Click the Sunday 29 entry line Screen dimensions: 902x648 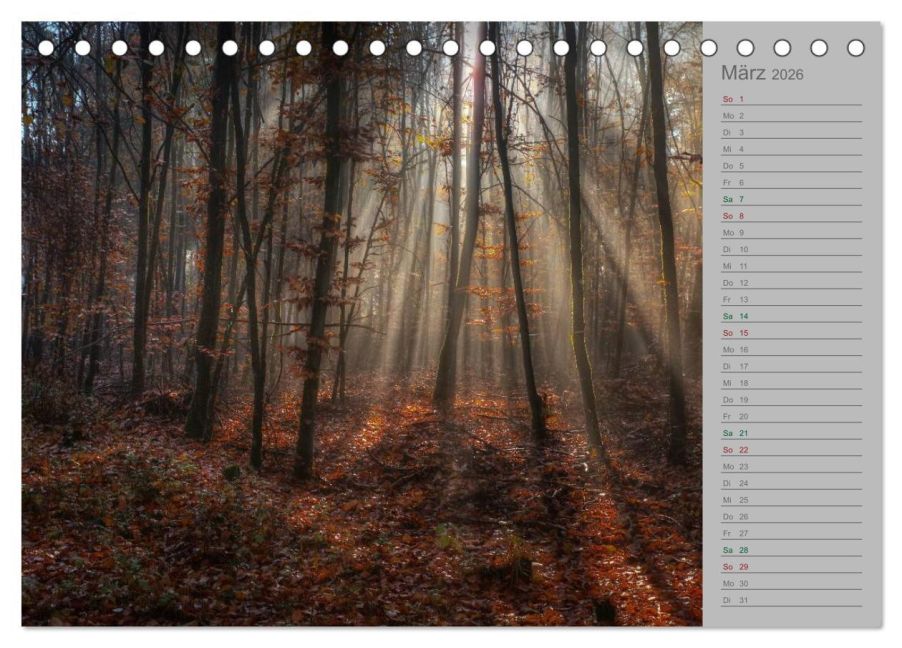pyautogui.click(x=792, y=566)
